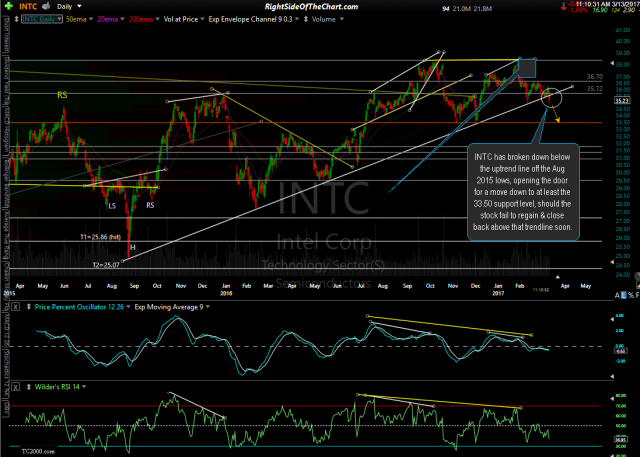Click the 2017 year label on time axis
640x457 pixels.
pos(498,293)
